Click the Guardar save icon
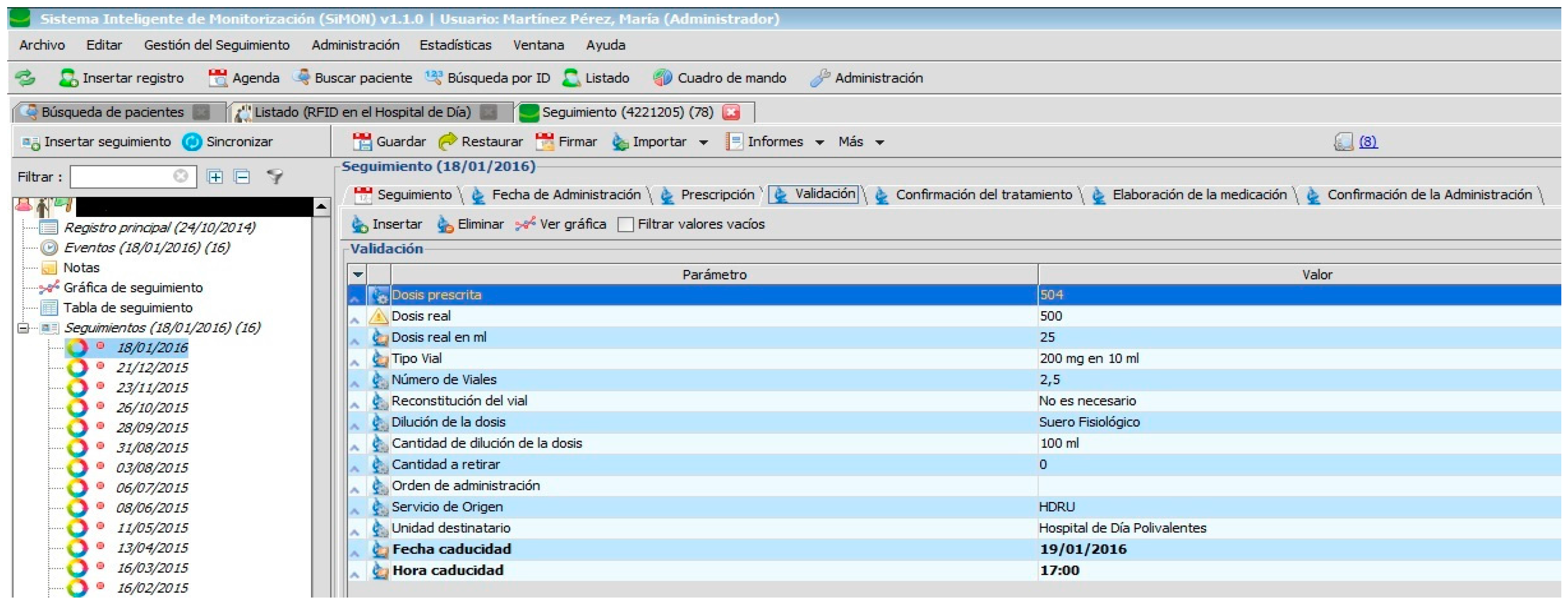This screenshot has height=606, width=1568. tap(362, 142)
